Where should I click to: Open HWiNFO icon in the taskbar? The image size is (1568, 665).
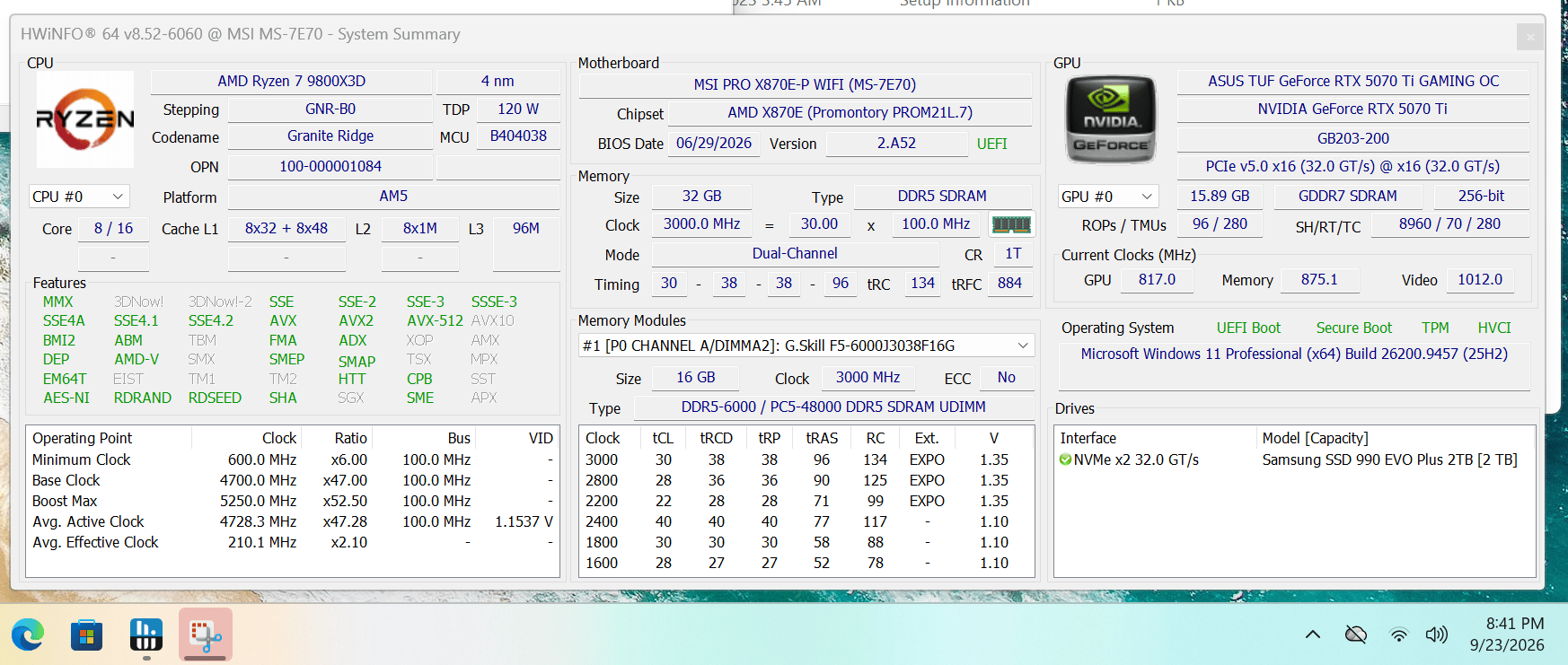145,635
